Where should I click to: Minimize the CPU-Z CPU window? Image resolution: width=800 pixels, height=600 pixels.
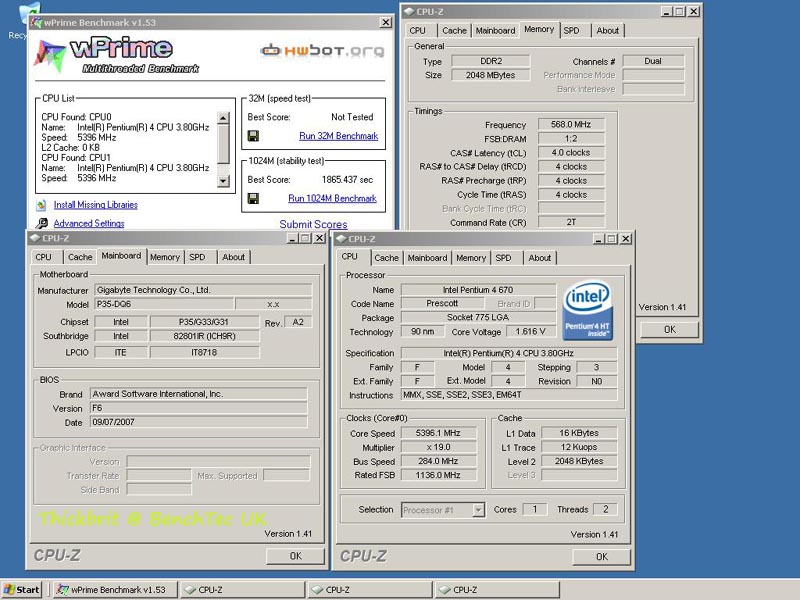(599, 239)
